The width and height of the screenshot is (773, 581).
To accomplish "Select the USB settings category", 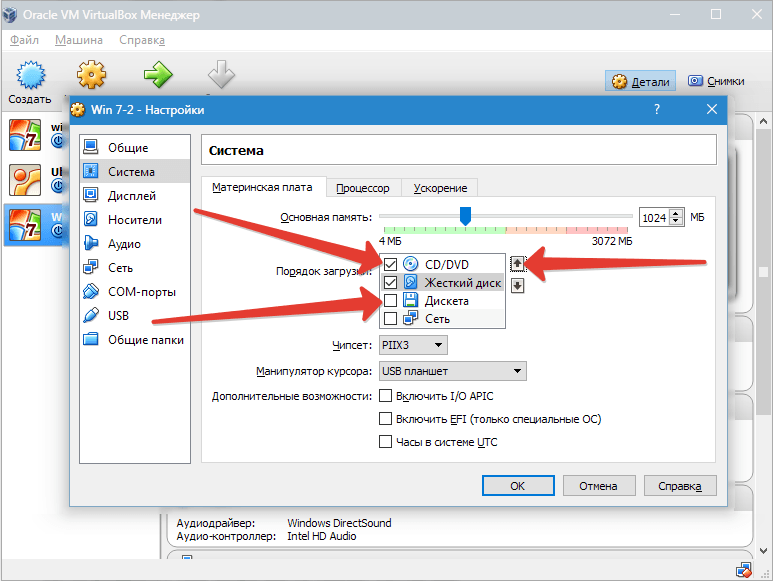I will [x=118, y=316].
